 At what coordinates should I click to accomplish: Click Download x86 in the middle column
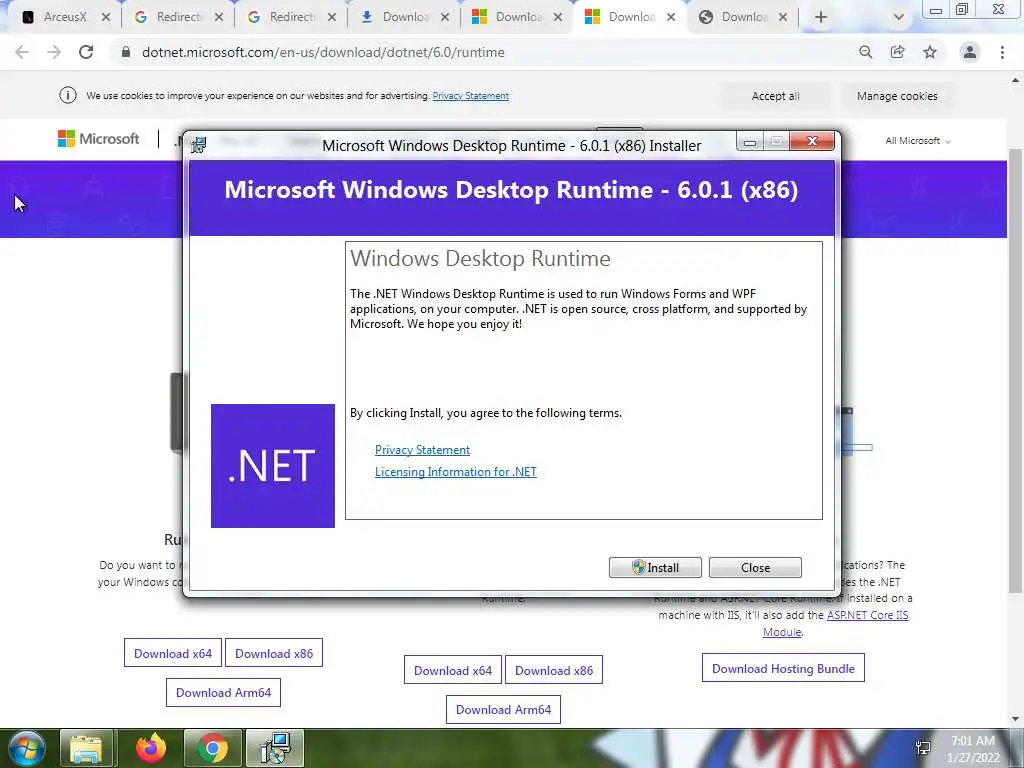[554, 670]
